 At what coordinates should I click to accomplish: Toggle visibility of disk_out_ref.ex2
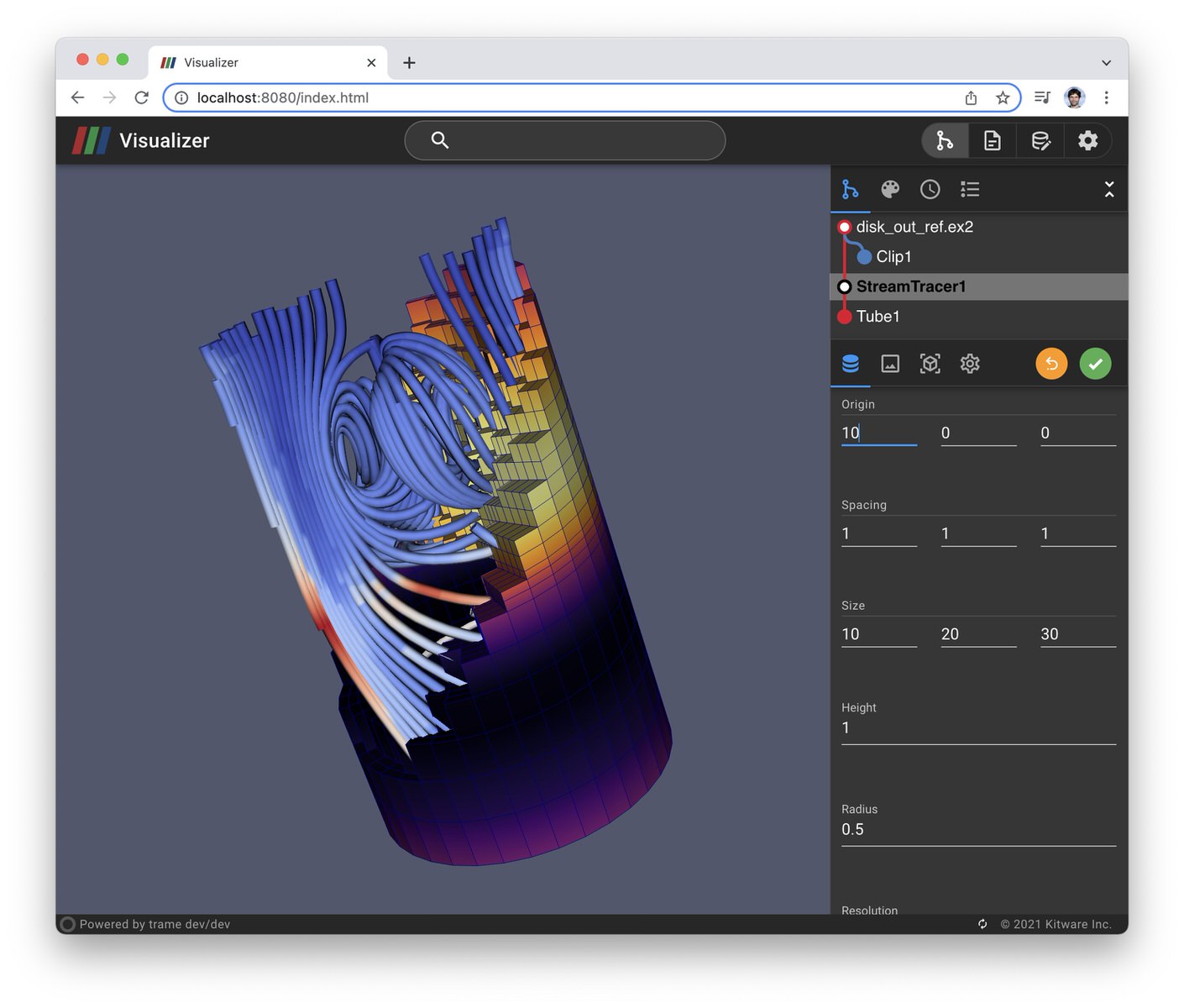point(845,227)
